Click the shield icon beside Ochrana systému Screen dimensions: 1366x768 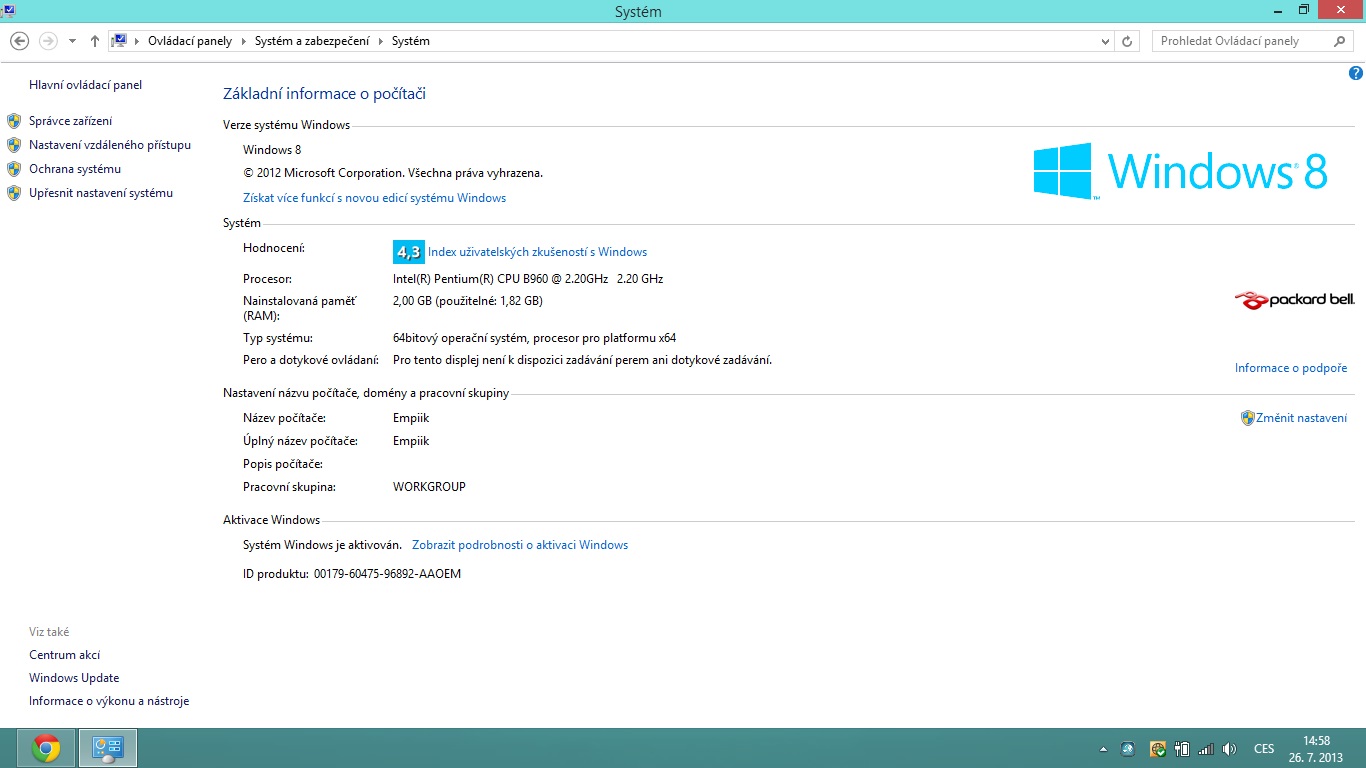coord(14,169)
